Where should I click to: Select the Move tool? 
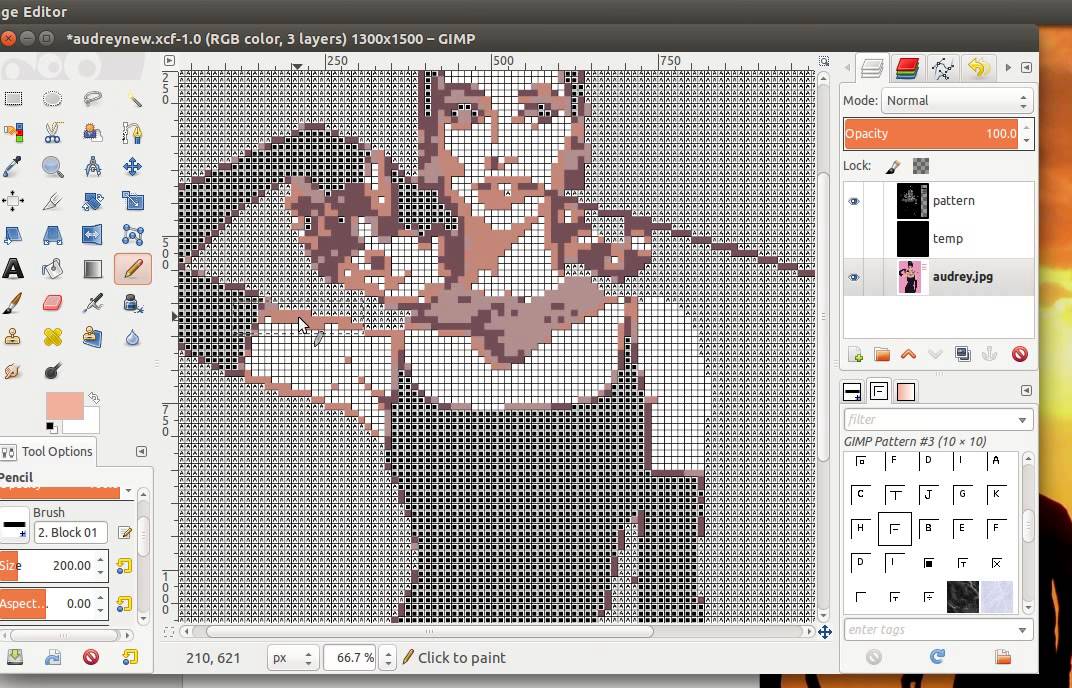133,166
